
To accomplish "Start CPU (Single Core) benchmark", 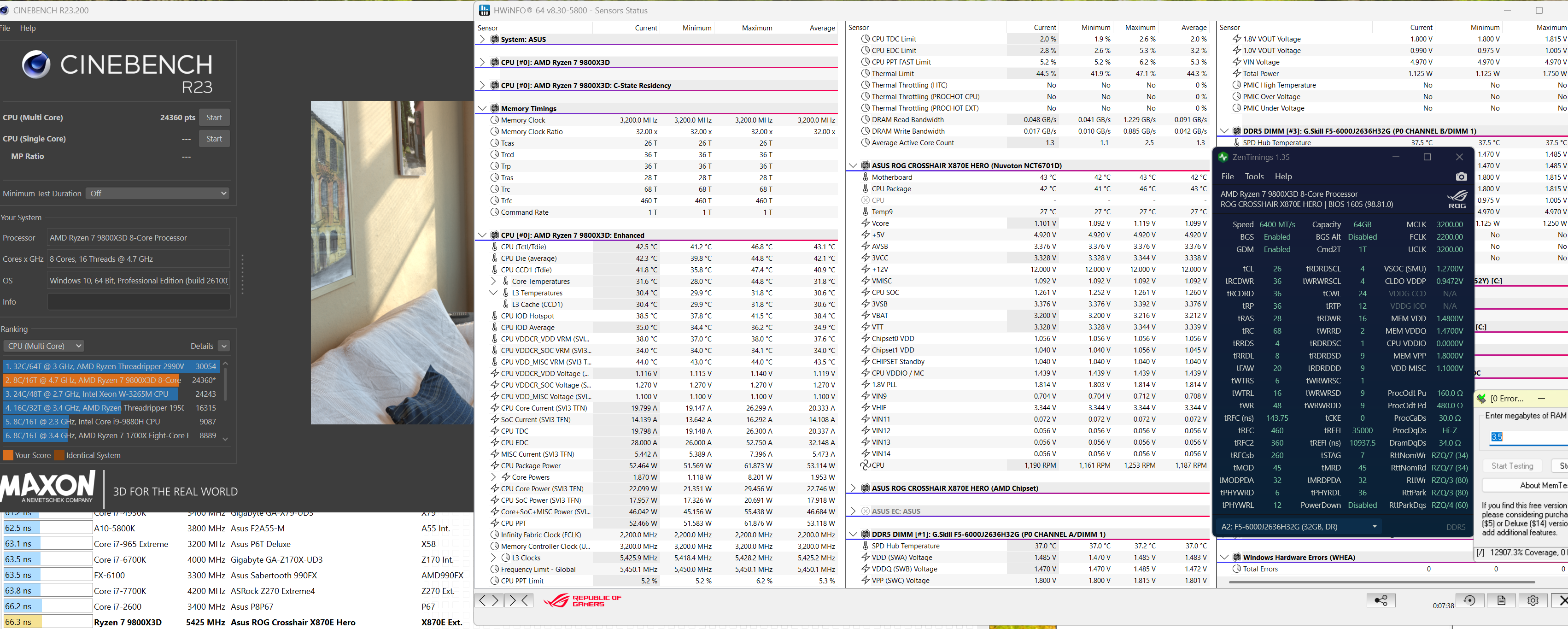I will (x=214, y=139).
